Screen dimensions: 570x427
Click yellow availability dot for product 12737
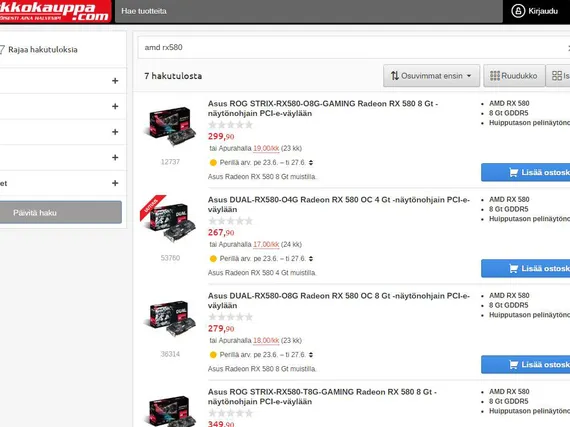[x=213, y=162]
